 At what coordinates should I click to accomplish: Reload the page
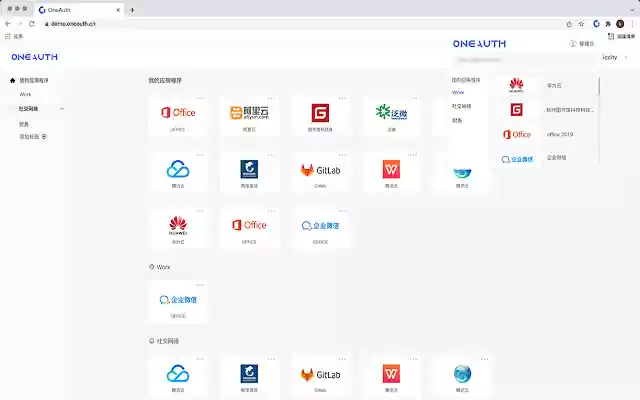tap(32, 24)
